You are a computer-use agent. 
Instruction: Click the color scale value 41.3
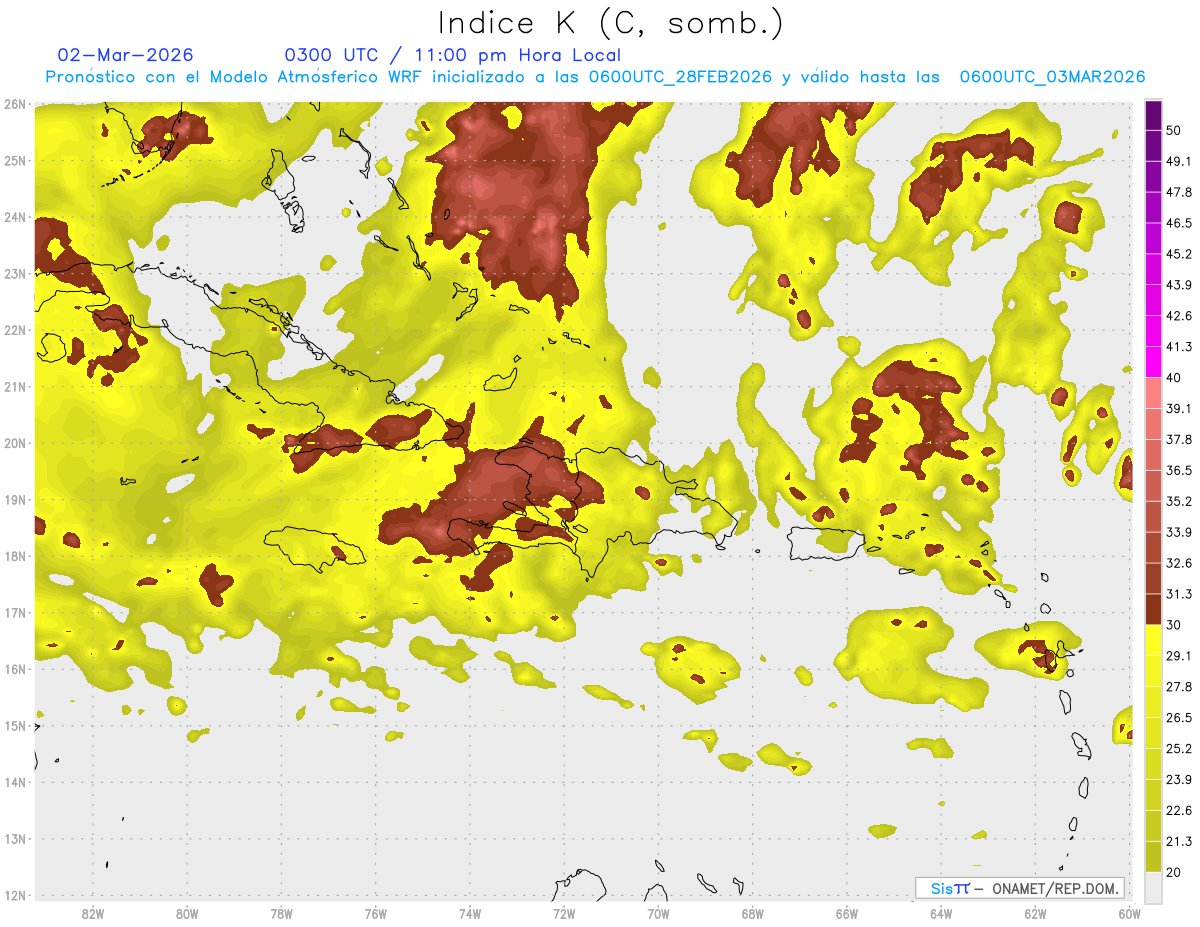click(x=1179, y=347)
